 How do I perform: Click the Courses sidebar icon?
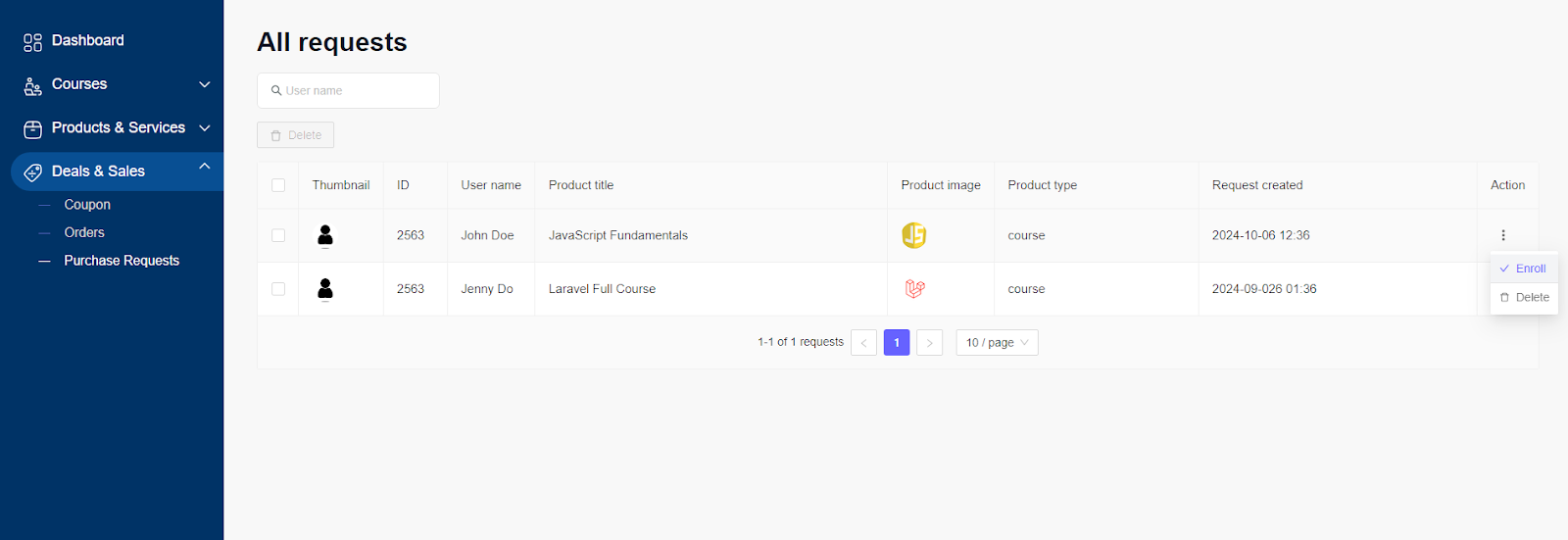[x=33, y=86]
